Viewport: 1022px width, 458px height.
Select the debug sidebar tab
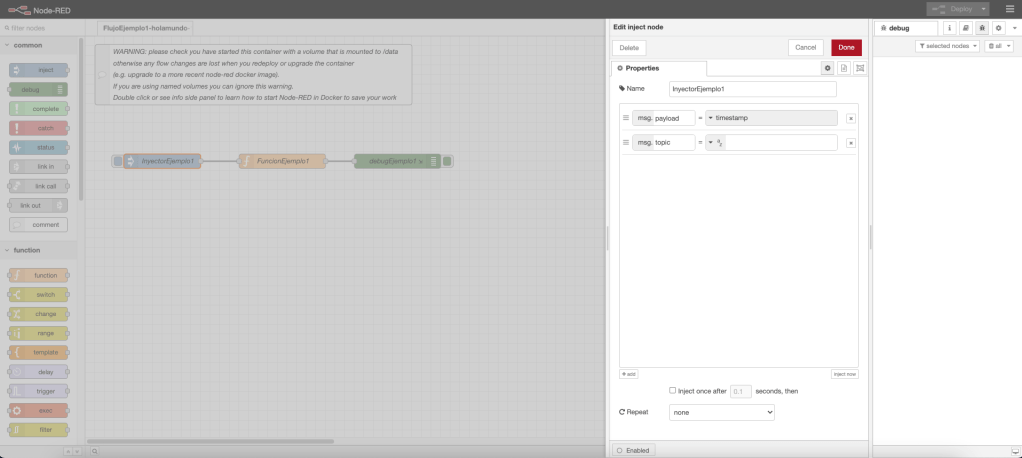coord(905,29)
